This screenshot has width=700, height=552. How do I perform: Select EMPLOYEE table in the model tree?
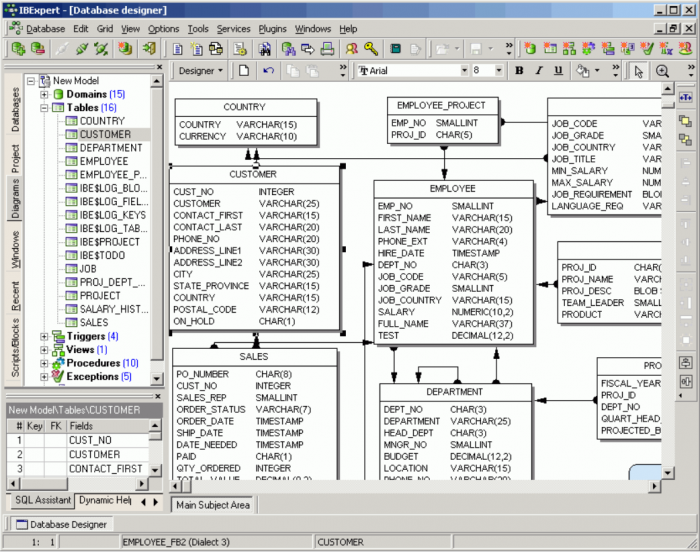[104, 161]
